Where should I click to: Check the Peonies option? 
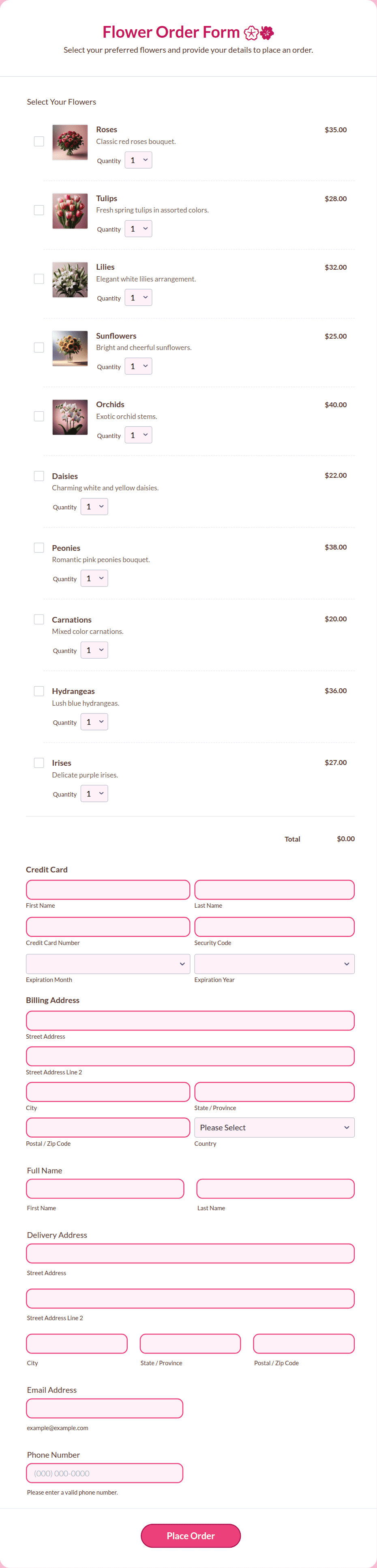[x=39, y=548]
